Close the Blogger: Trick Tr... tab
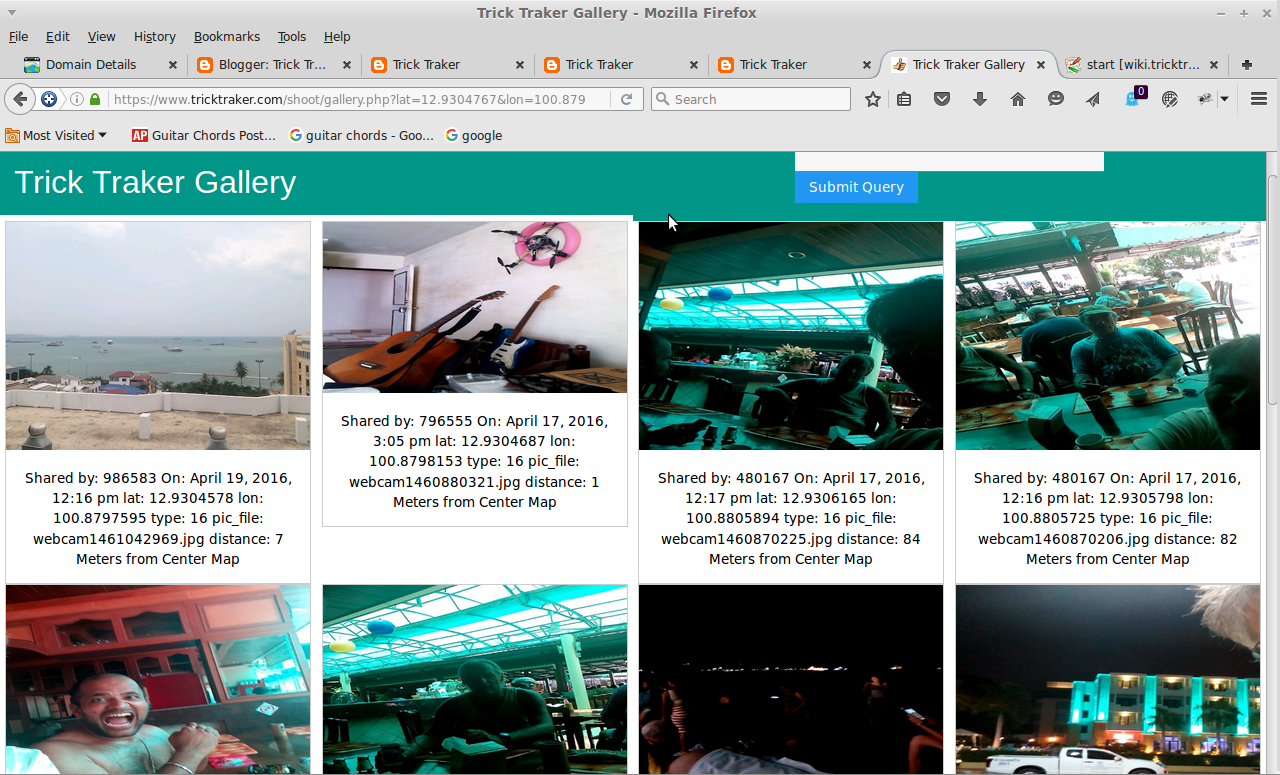This screenshot has height=775, width=1280. tap(346, 64)
